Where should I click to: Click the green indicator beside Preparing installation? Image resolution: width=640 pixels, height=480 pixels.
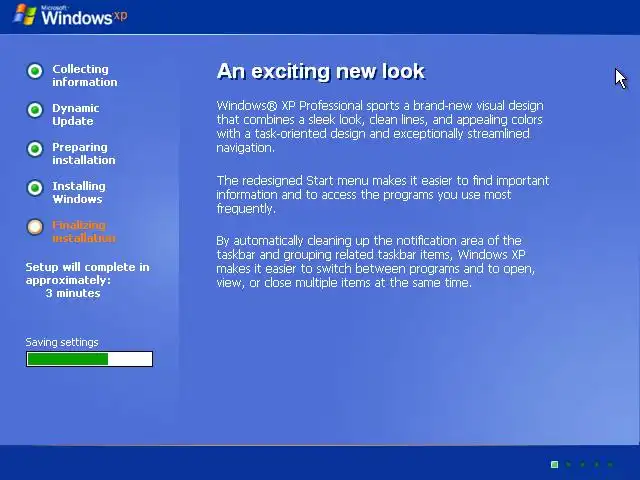coord(35,149)
